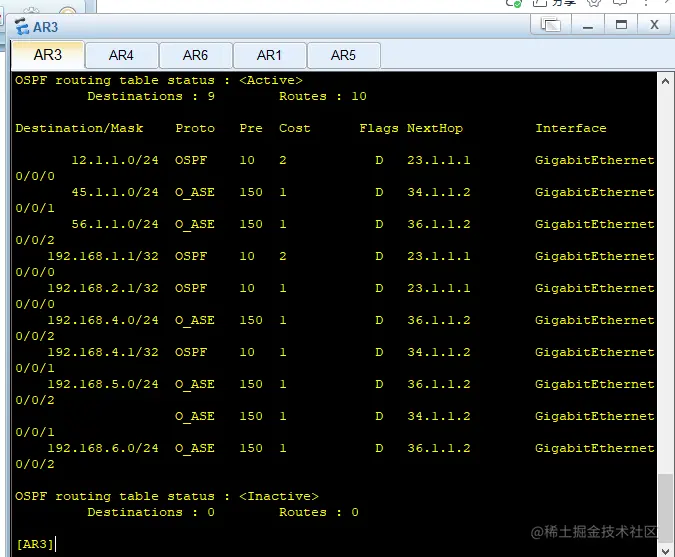Switch to the AR5 tab
Image resolution: width=675 pixels, height=557 pixels.
(x=344, y=55)
